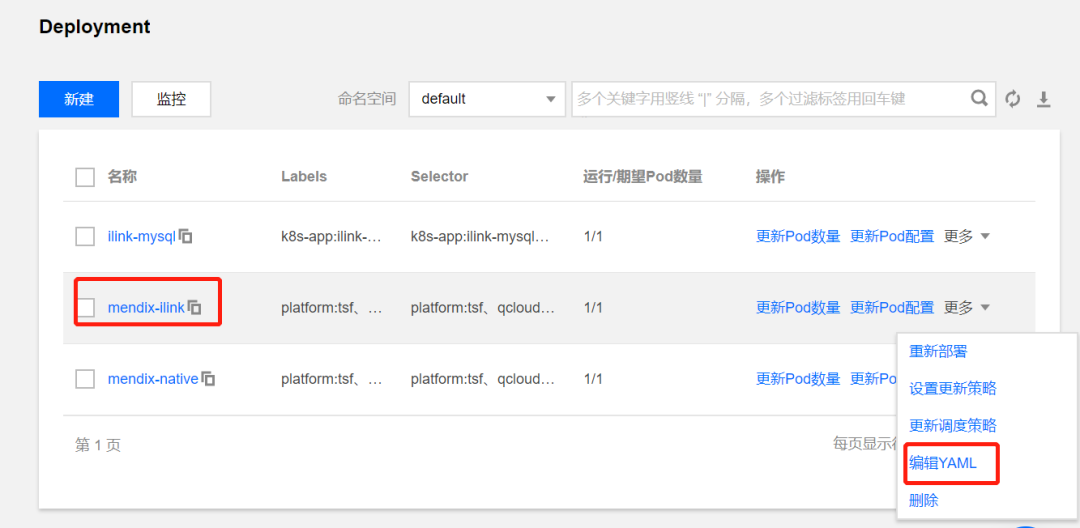This screenshot has height=528, width=1080.
Task: Copy the mendix-ilink deployment name
Action: (x=195, y=308)
